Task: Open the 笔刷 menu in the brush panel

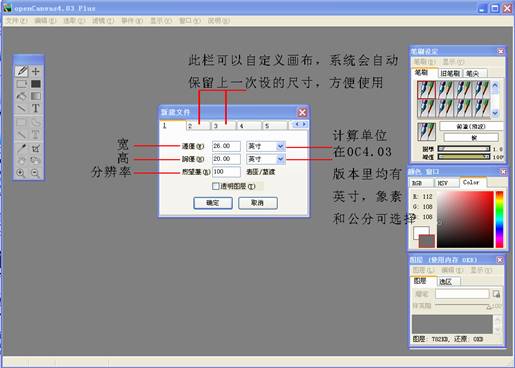Action: click(425, 62)
